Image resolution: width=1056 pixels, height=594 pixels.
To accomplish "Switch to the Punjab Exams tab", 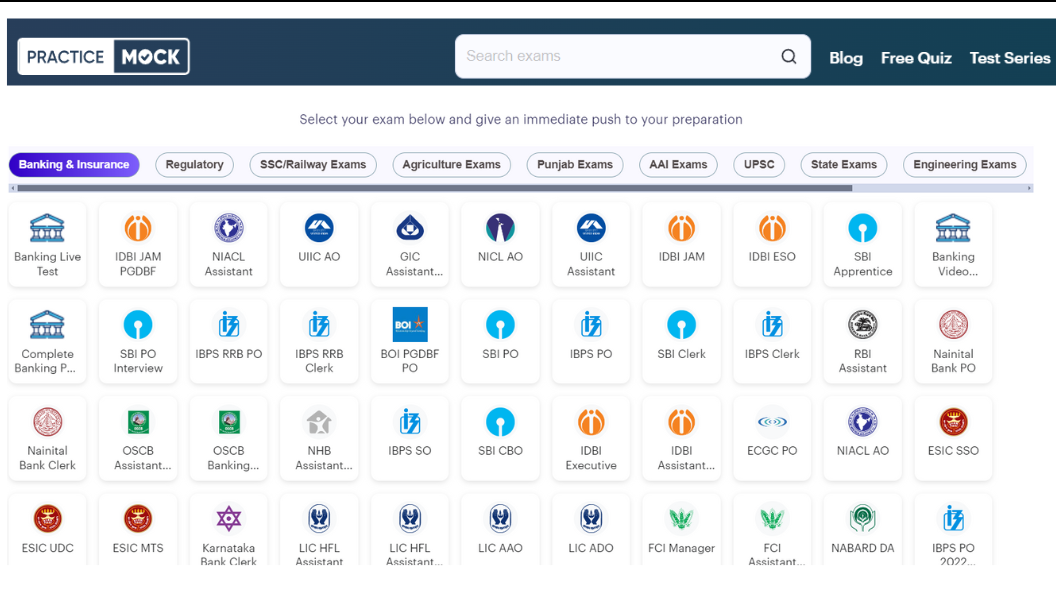I will 575,164.
